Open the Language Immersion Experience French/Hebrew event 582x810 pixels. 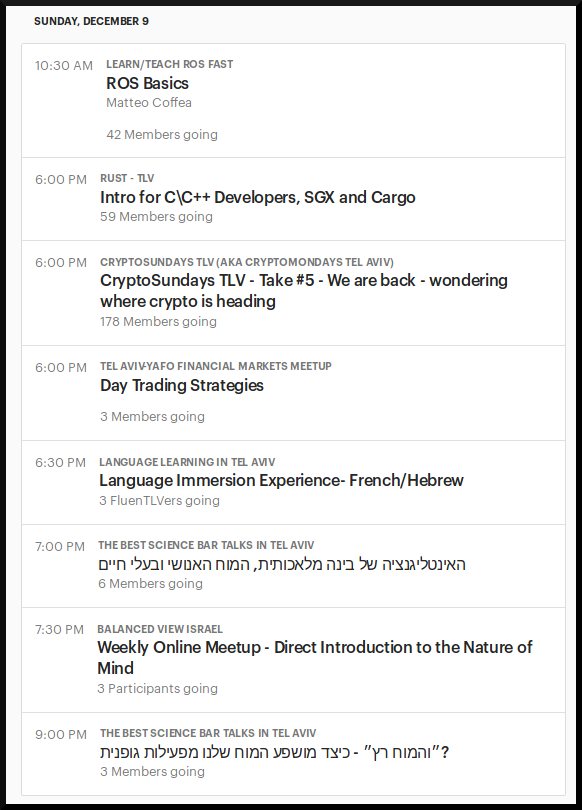coord(281,480)
